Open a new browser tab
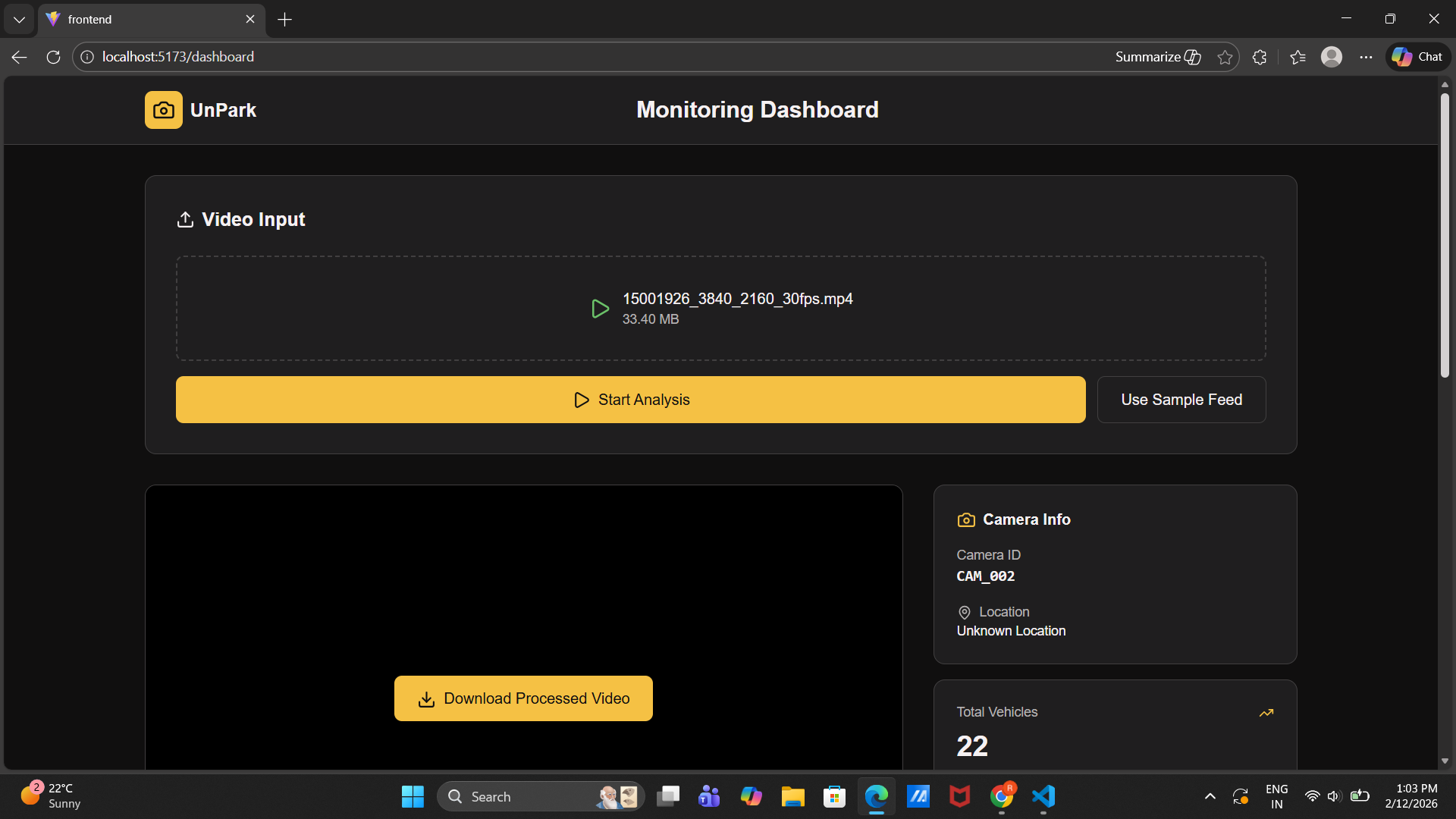The image size is (1456, 819). pyautogui.click(x=285, y=19)
